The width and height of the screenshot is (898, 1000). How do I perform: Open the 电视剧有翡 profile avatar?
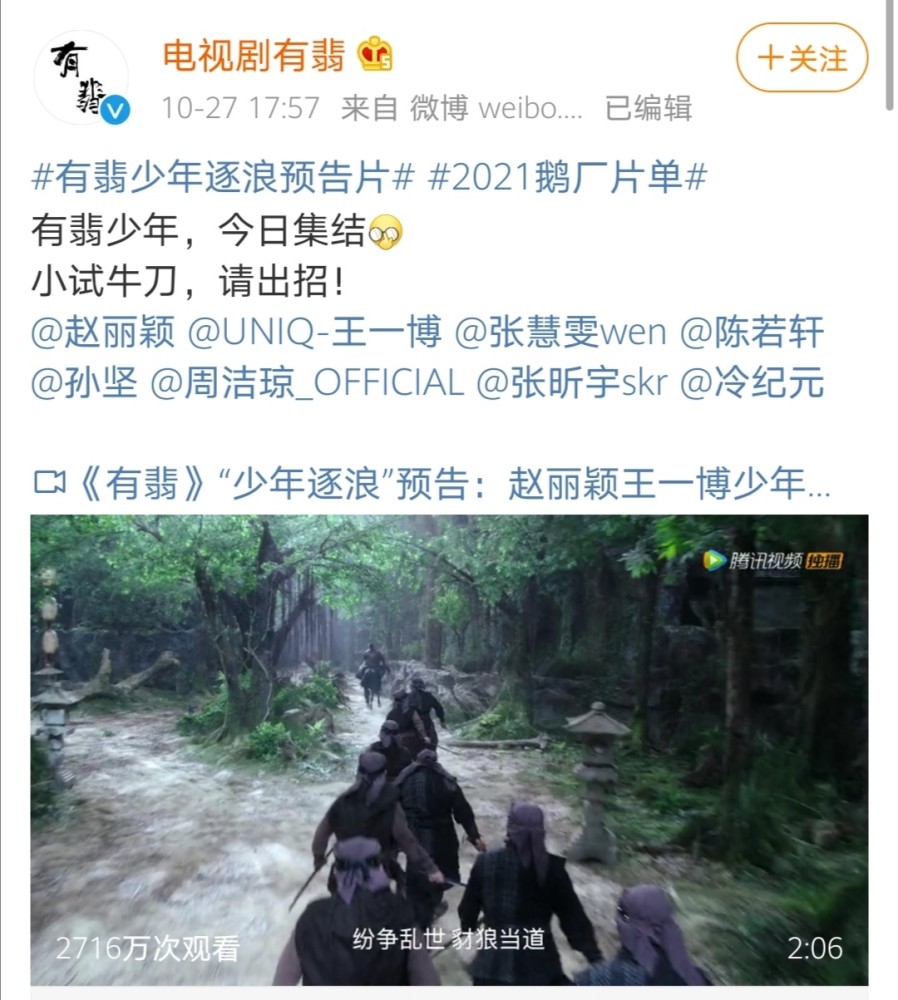[x=81, y=77]
